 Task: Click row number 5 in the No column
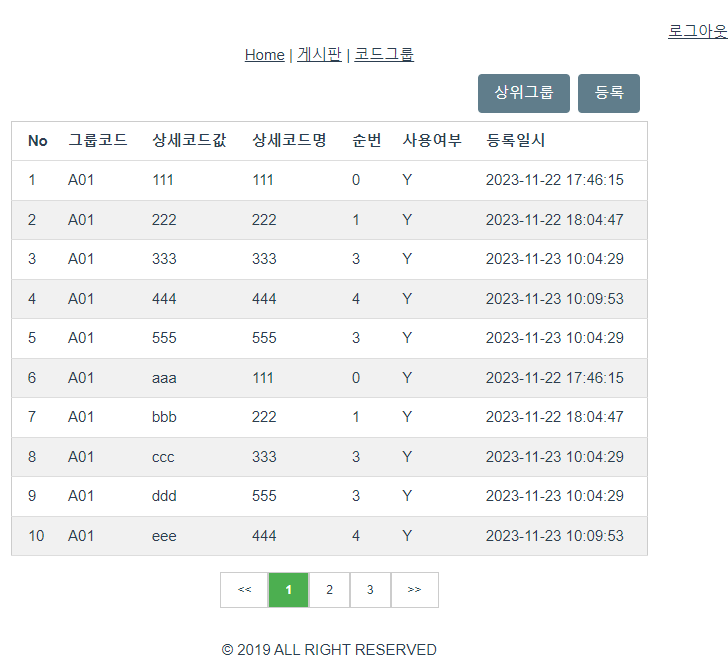[32, 338]
